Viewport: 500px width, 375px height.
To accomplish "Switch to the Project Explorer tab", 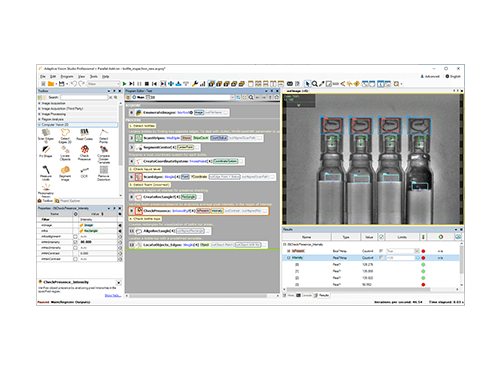I will [x=68, y=201].
